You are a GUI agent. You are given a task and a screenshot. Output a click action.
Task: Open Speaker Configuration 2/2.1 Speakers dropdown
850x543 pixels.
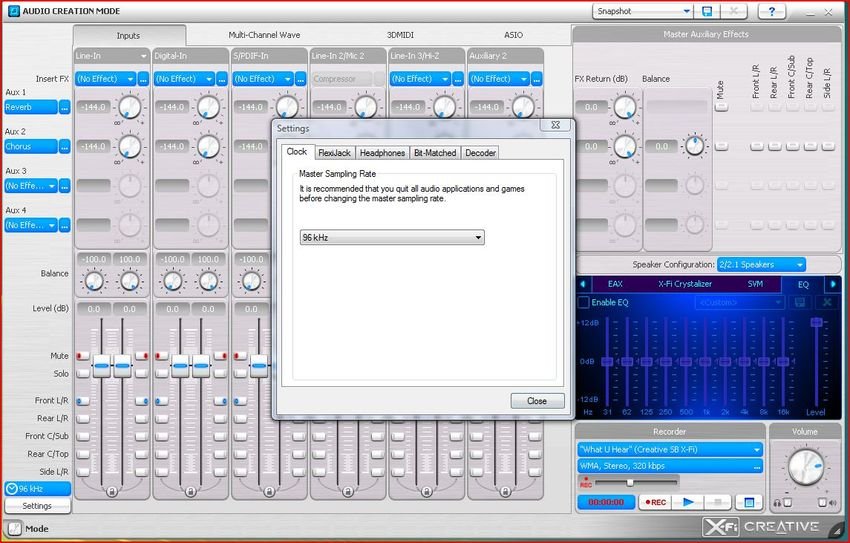[762, 265]
